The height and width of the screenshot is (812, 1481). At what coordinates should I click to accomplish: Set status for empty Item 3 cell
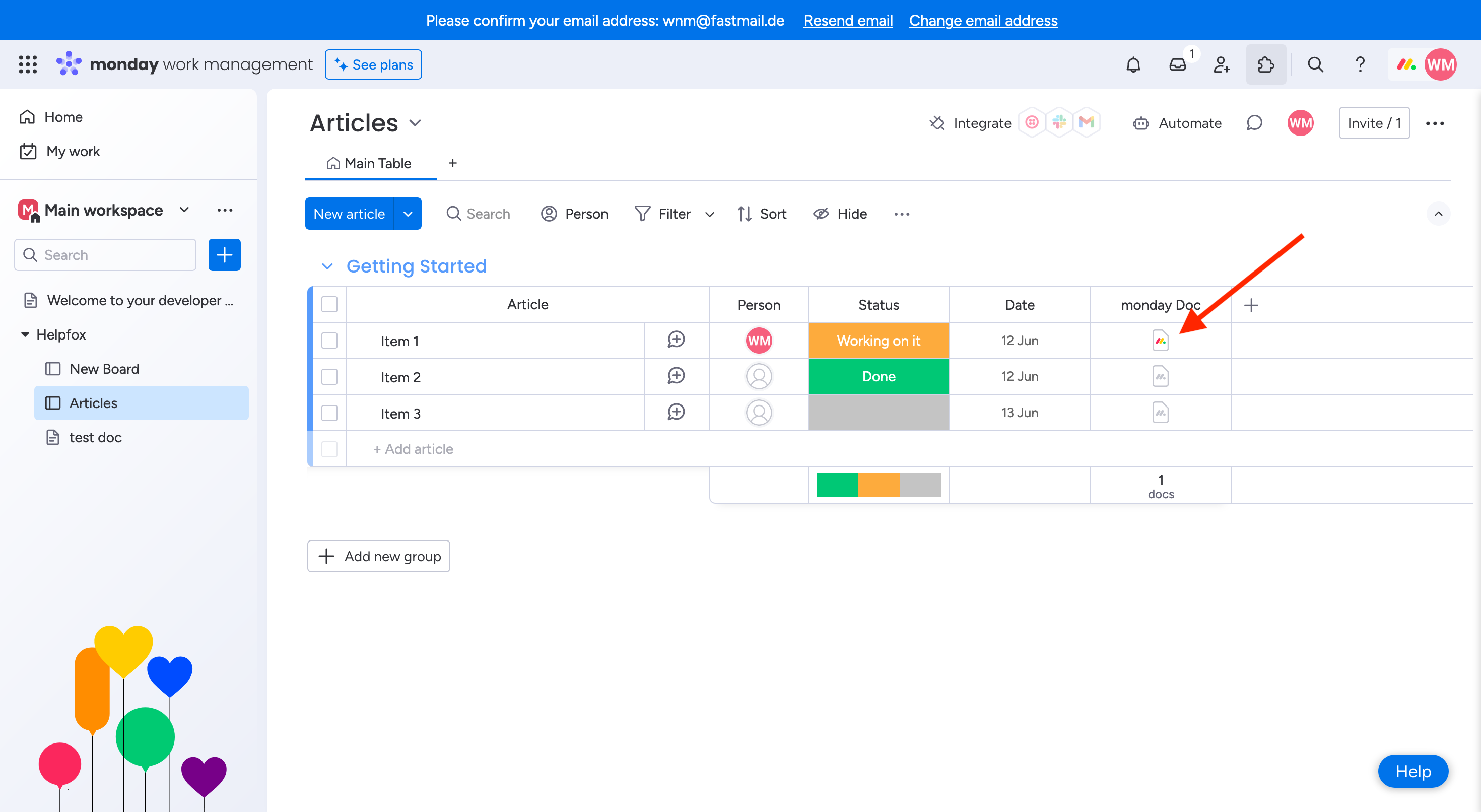(879, 413)
